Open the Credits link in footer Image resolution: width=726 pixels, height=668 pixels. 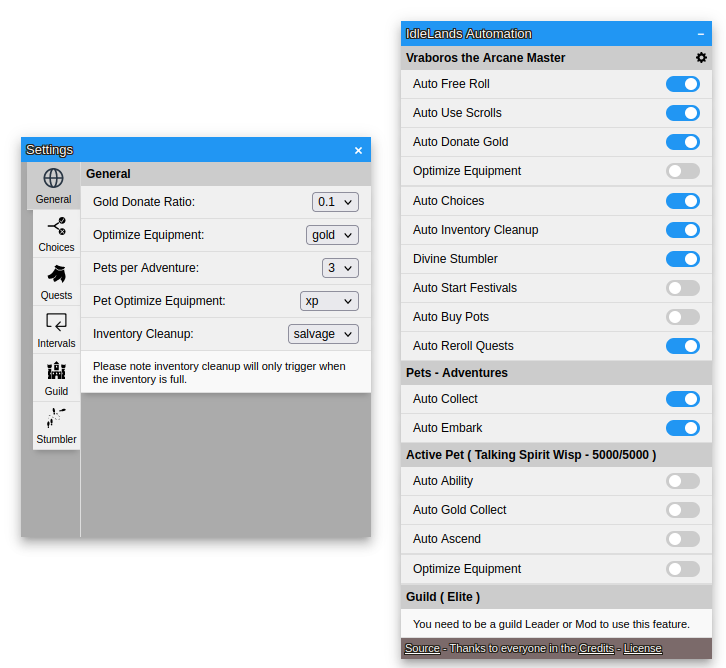(x=596, y=649)
